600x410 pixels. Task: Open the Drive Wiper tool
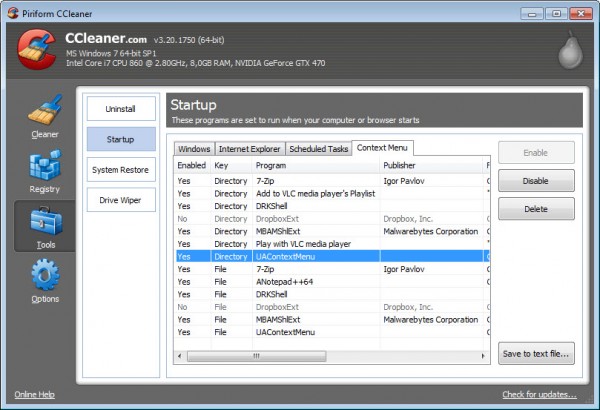point(121,200)
